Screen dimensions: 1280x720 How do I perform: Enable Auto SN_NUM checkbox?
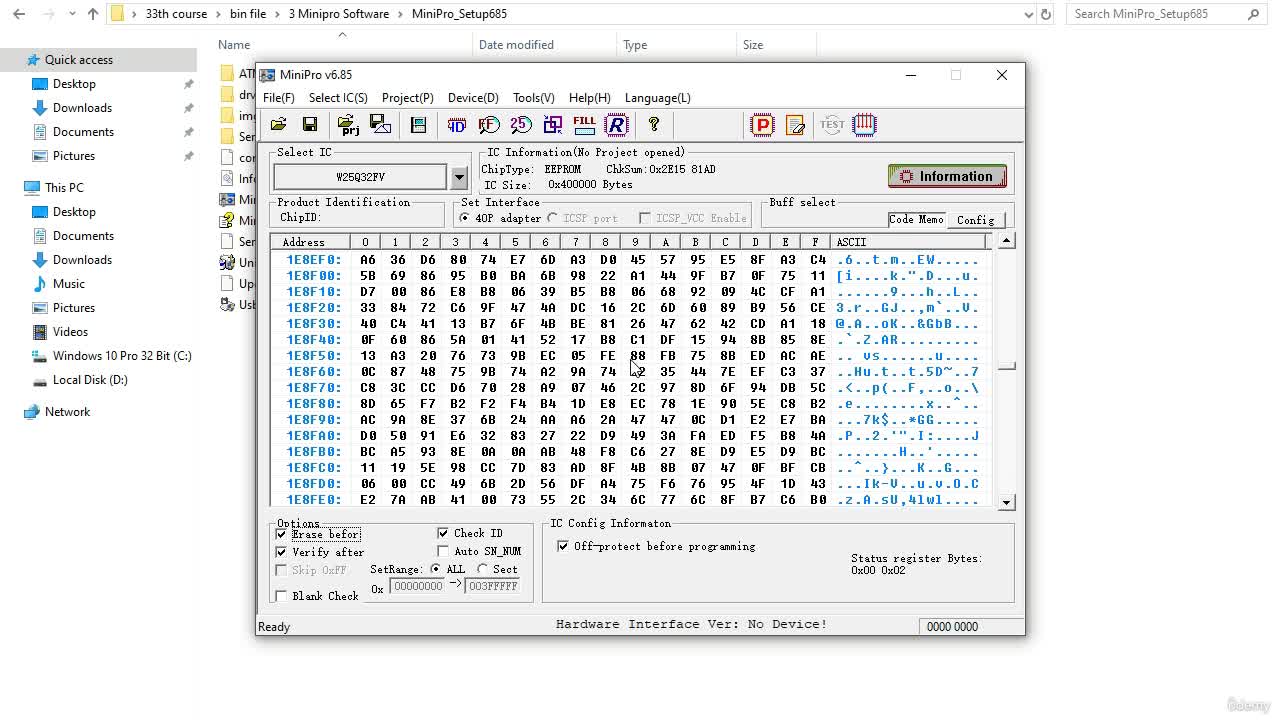[x=443, y=551]
